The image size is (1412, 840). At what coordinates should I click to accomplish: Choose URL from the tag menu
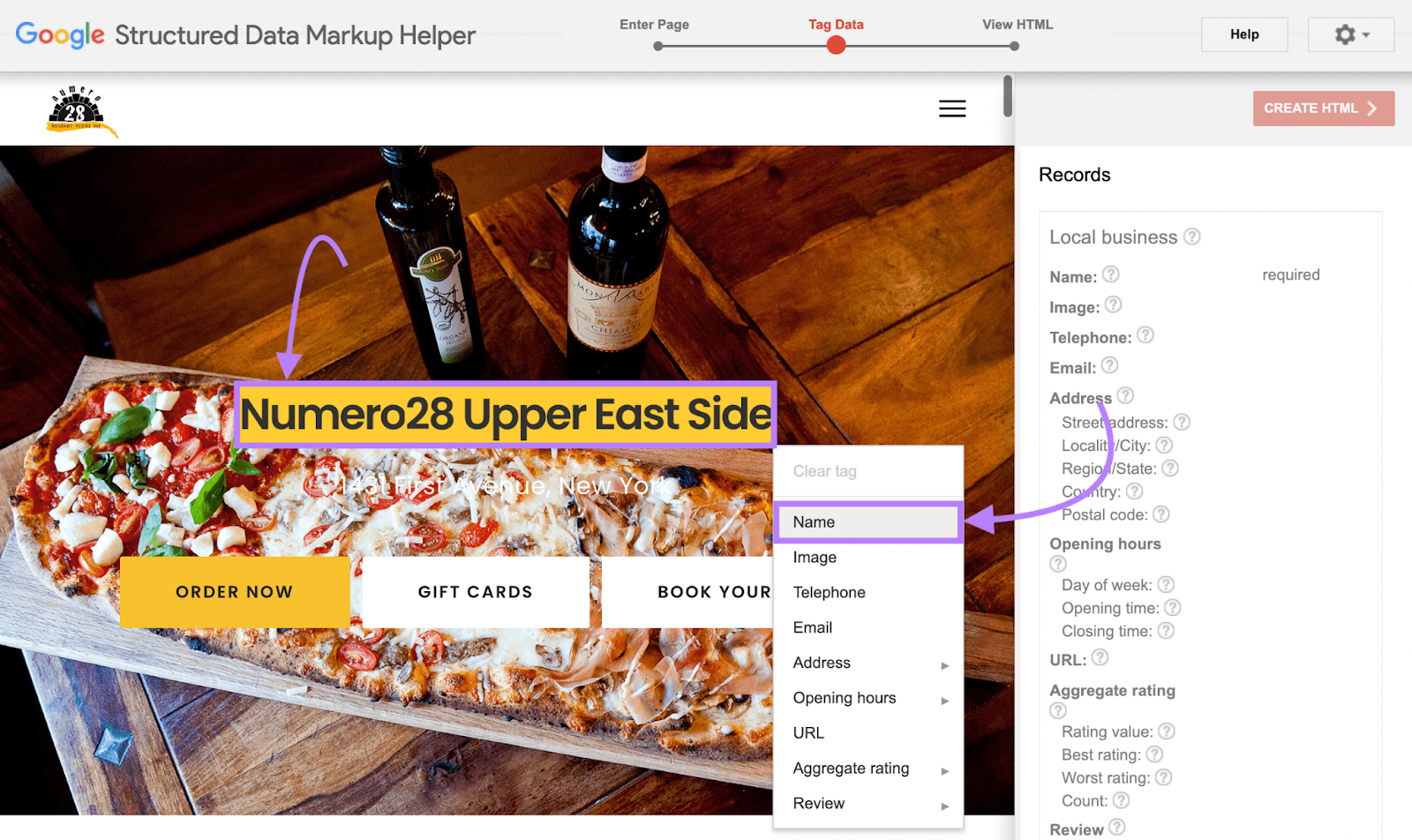(867, 733)
